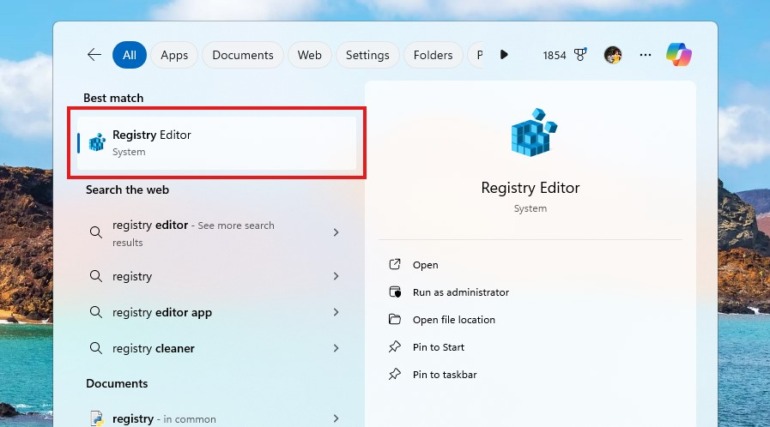
Task: Click magnifier icon beside registry editor app
Action: tap(96, 312)
